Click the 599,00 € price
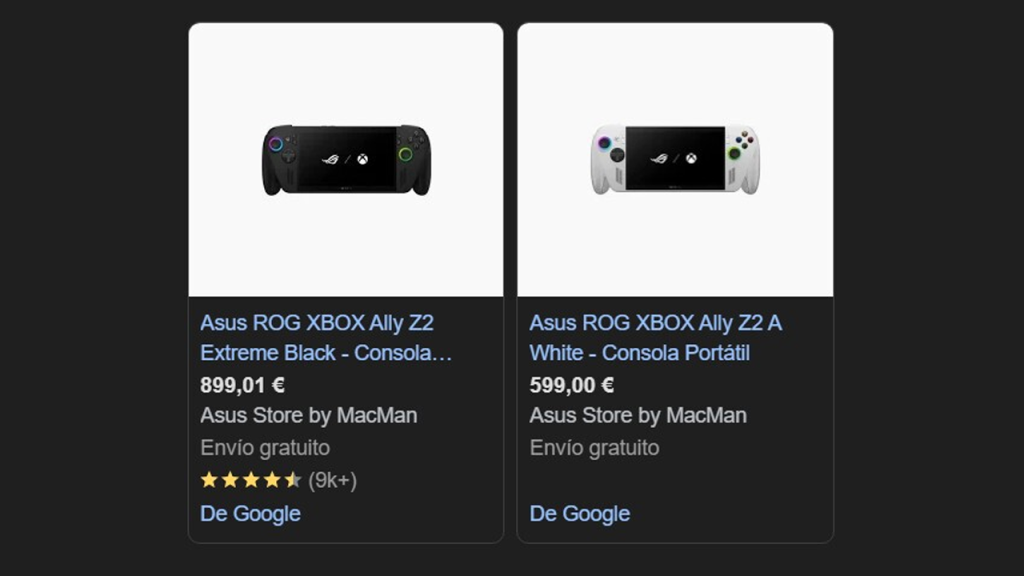The height and width of the screenshot is (576, 1024). click(x=572, y=385)
